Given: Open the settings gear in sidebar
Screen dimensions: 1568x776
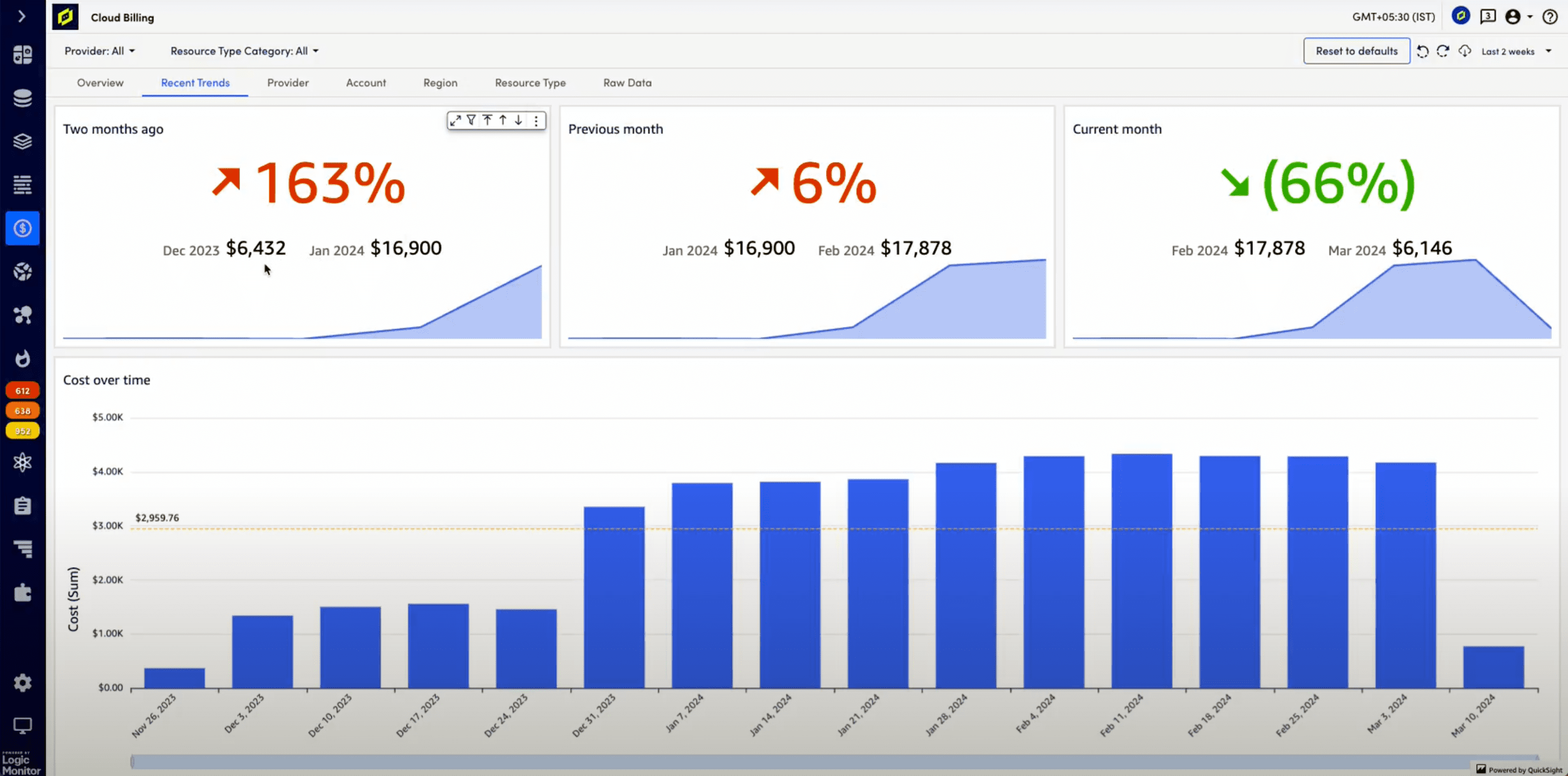Looking at the screenshot, I should click(x=22, y=683).
